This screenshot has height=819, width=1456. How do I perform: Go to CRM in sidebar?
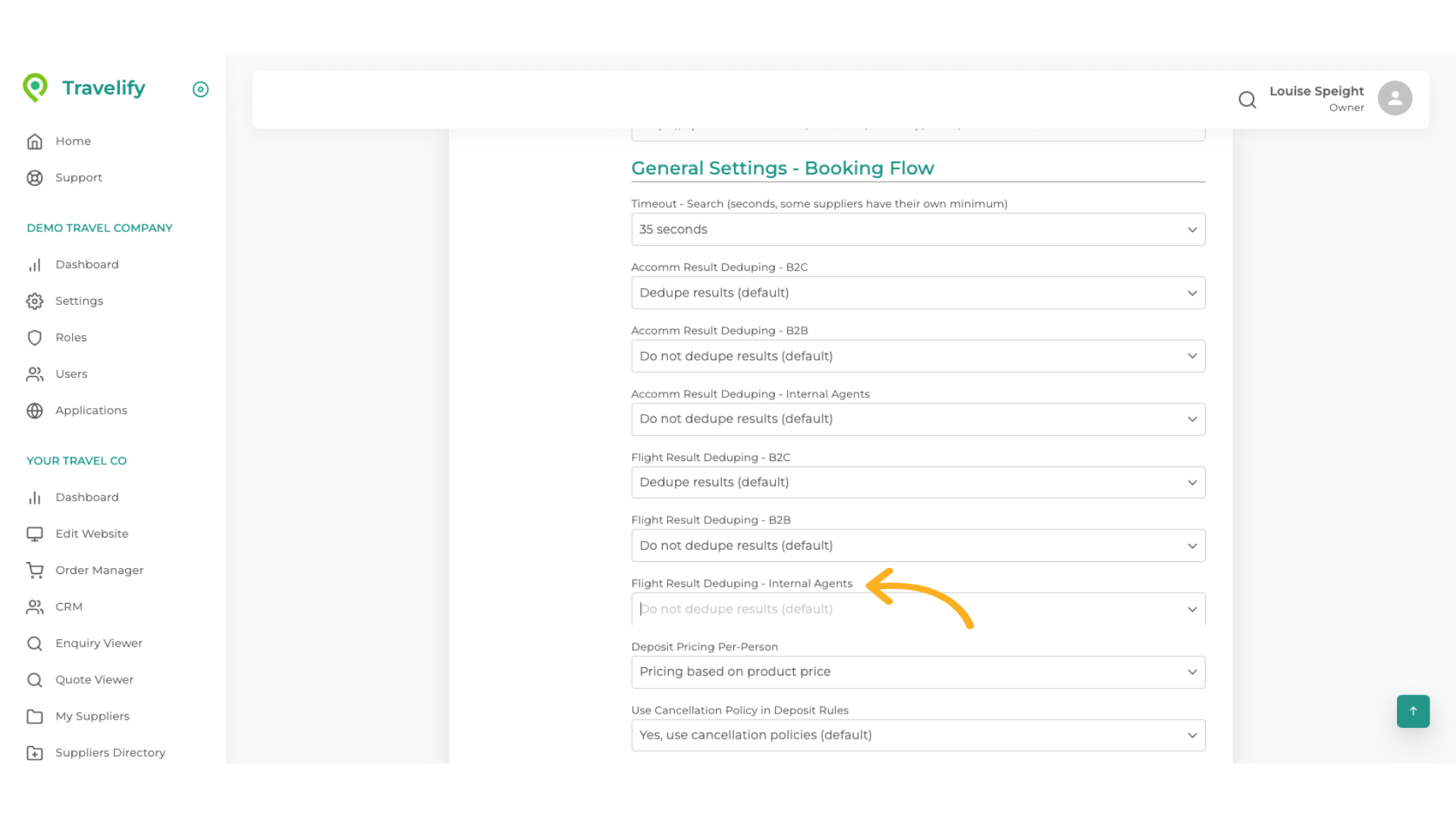click(x=68, y=607)
